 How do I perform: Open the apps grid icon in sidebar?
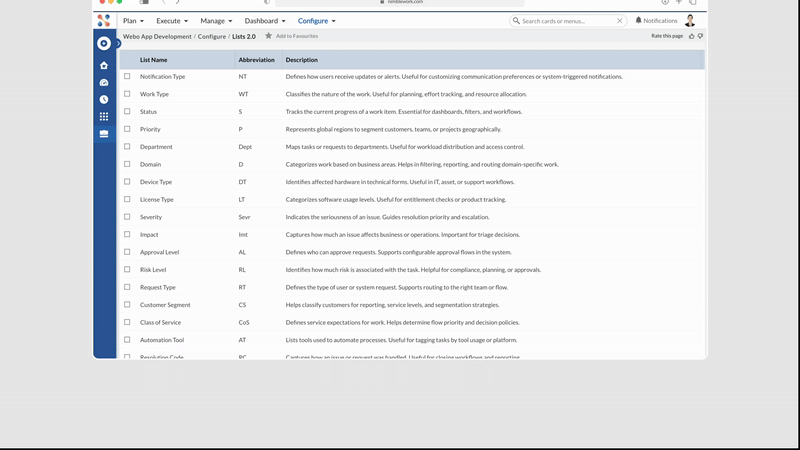tap(104, 117)
